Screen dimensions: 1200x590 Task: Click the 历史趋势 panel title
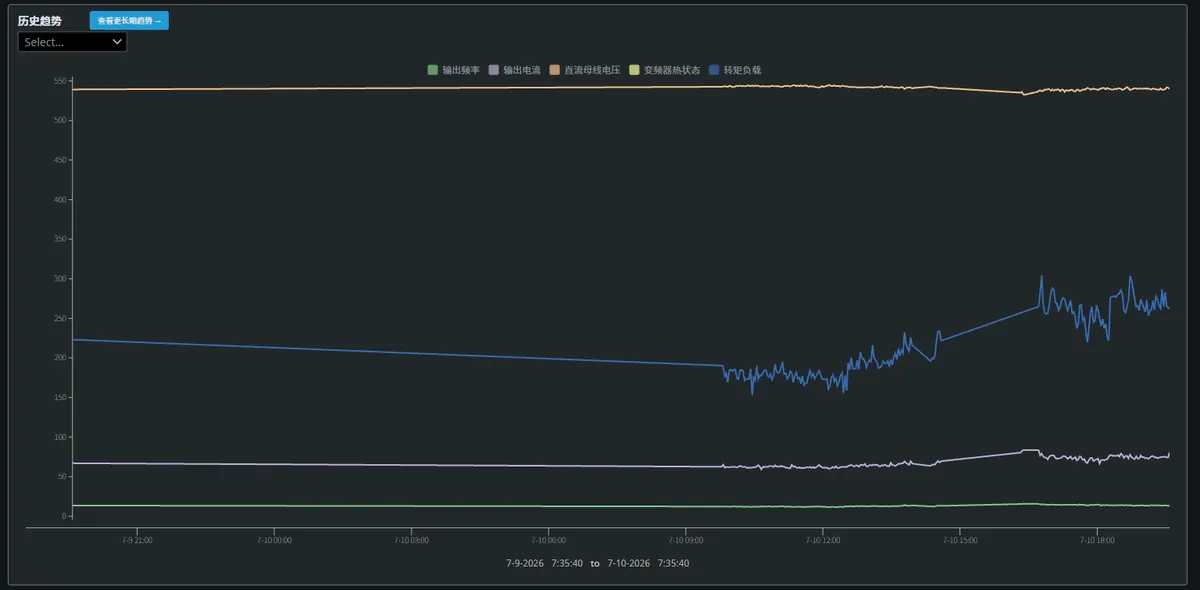pyautogui.click(x=38, y=20)
